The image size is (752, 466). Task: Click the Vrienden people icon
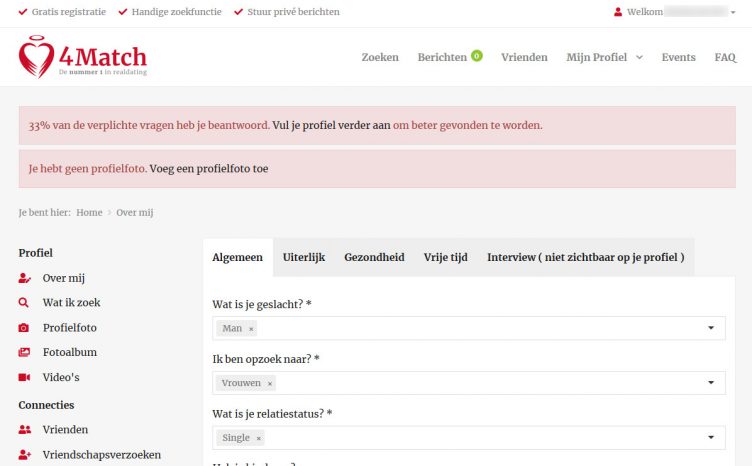pyautogui.click(x=25, y=430)
